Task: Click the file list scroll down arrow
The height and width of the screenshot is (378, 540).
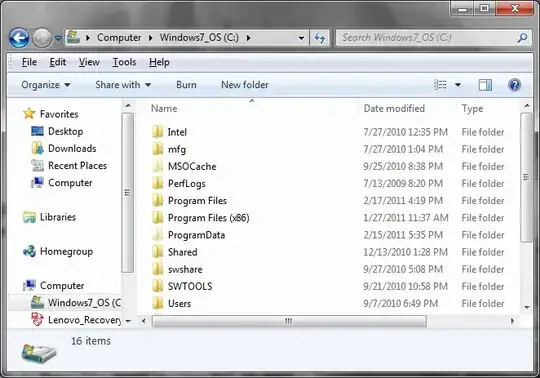Action: [x=527, y=307]
